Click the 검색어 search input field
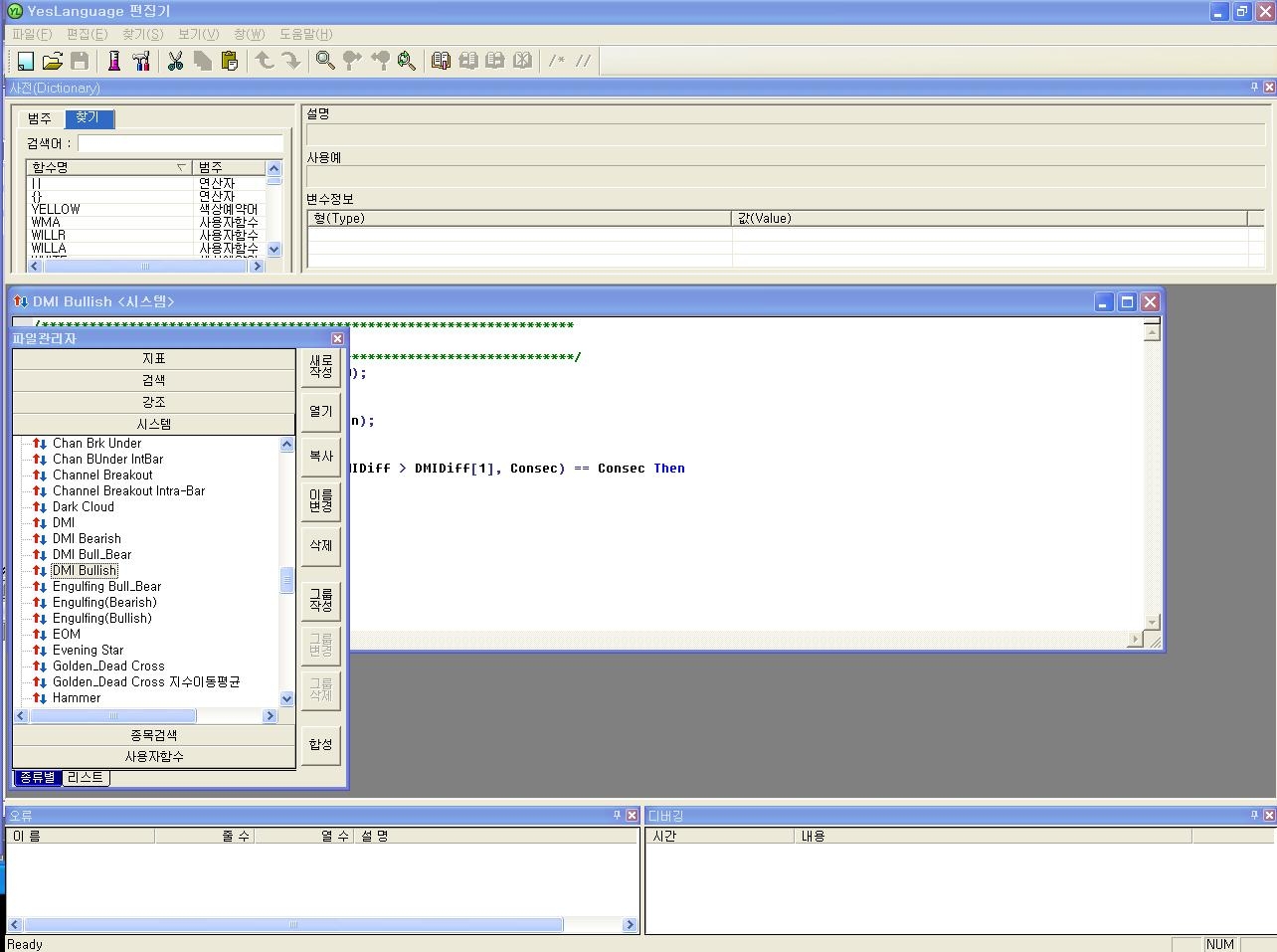This screenshot has width=1277, height=952. [180, 143]
